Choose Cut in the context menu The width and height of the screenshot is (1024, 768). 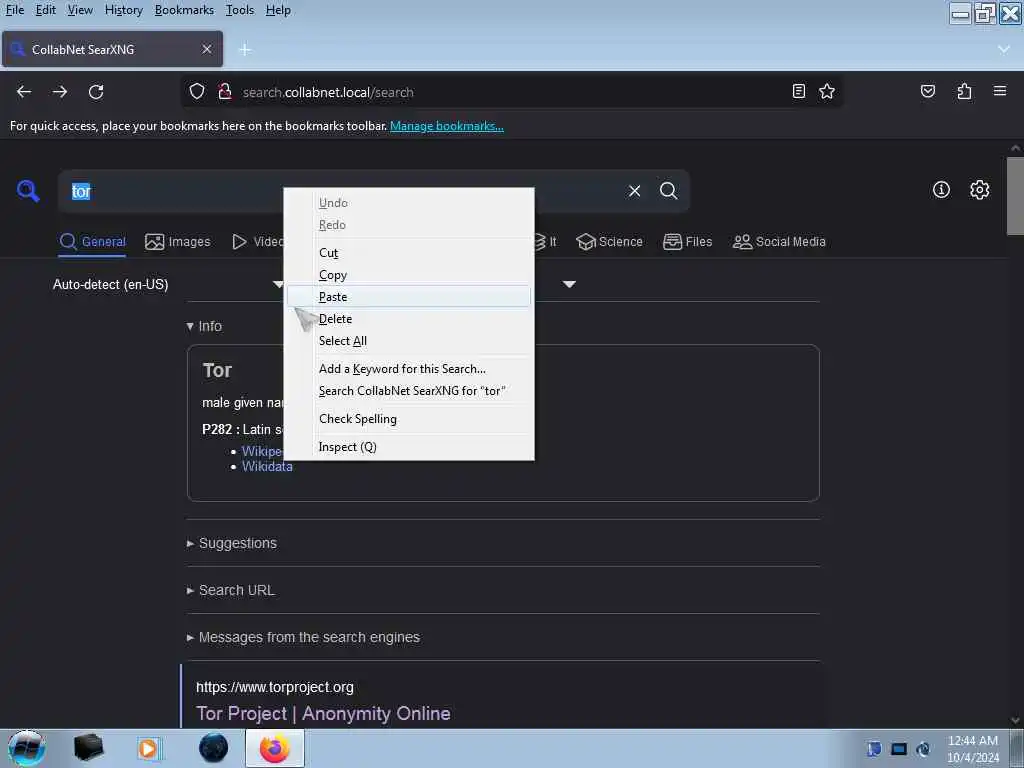click(x=409, y=253)
